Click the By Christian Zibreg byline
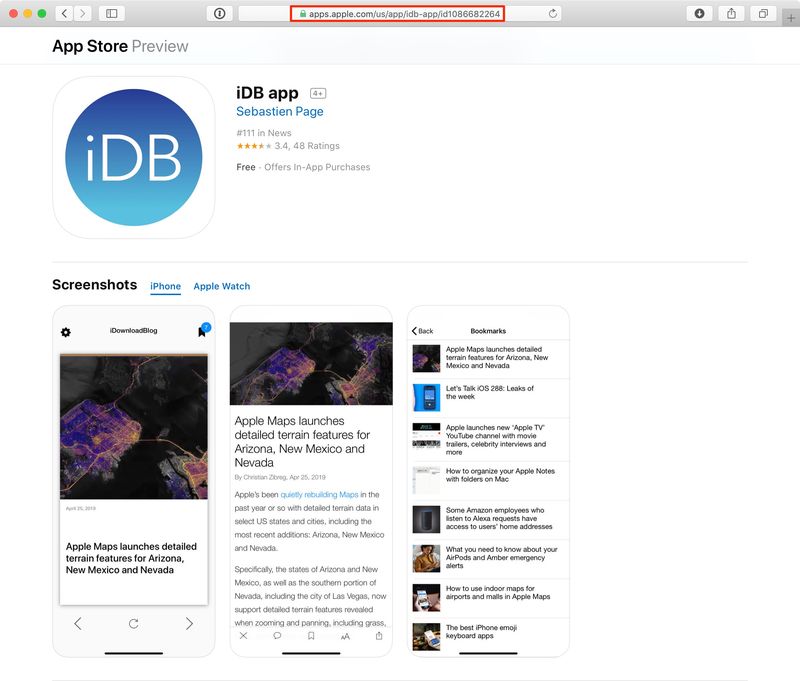This screenshot has width=800, height=681. pyautogui.click(x=280, y=477)
